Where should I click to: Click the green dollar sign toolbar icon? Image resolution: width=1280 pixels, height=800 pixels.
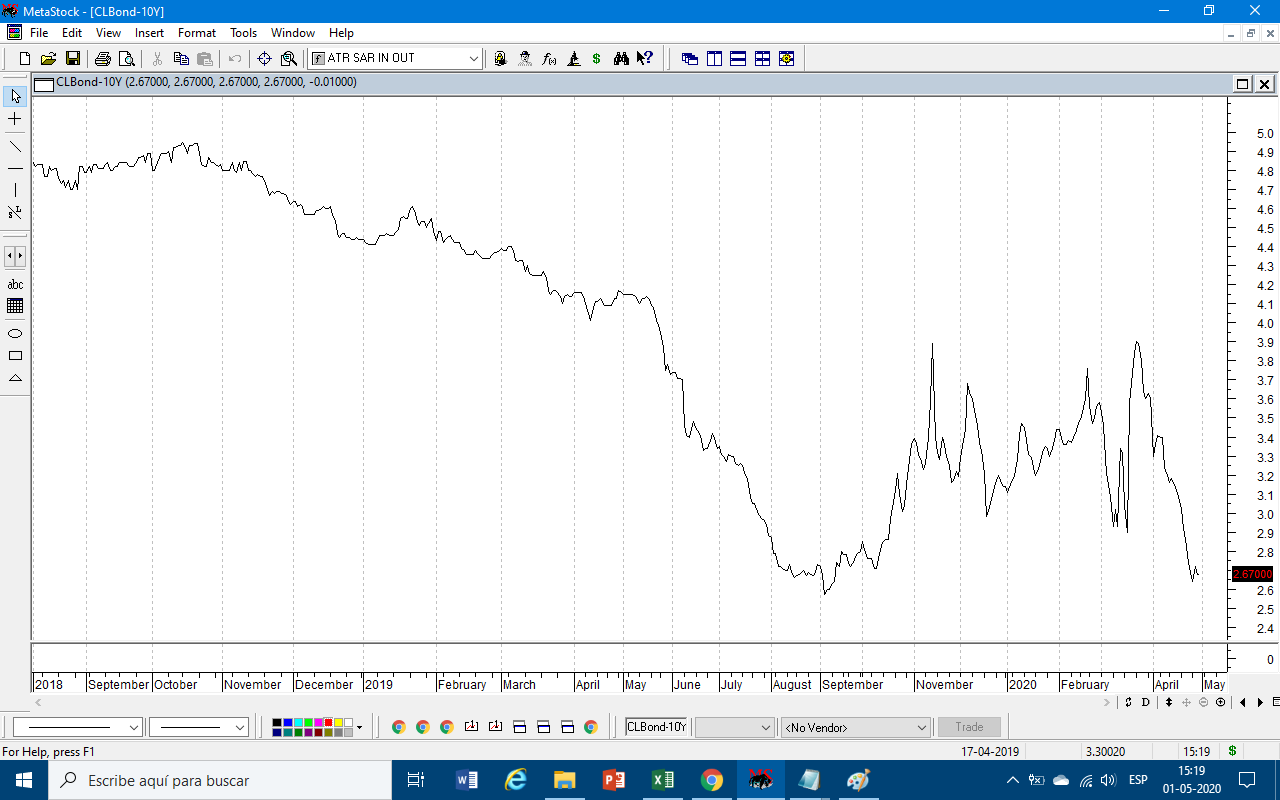pyautogui.click(x=597, y=59)
